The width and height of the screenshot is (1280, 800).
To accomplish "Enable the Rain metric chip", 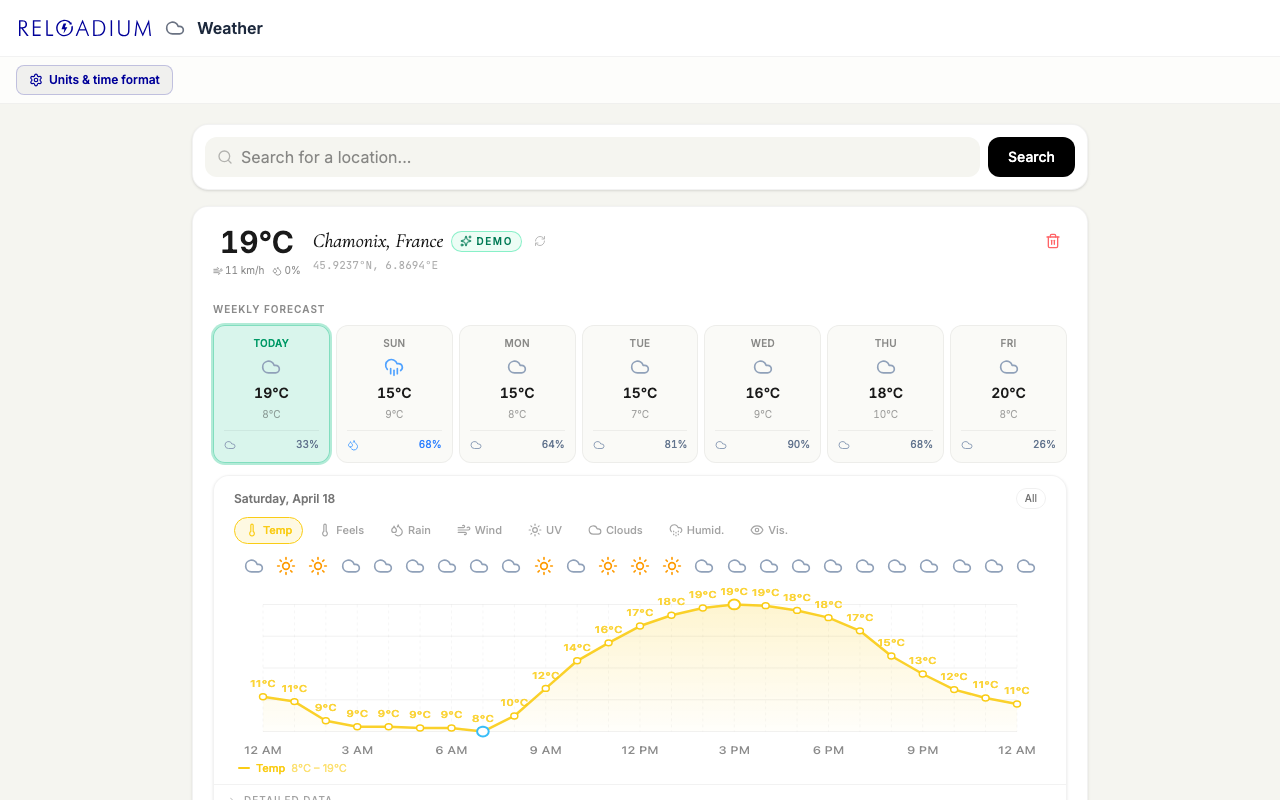I will [x=410, y=530].
